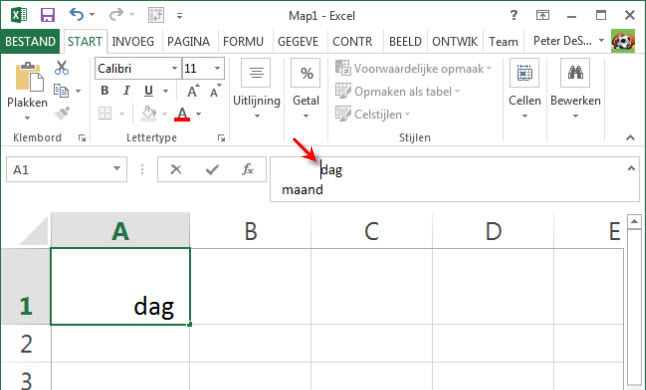The width and height of the screenshot is (646, 390).
Task: Expand the Name Box dropdown arrow
Action: click(x=117, y=168)
